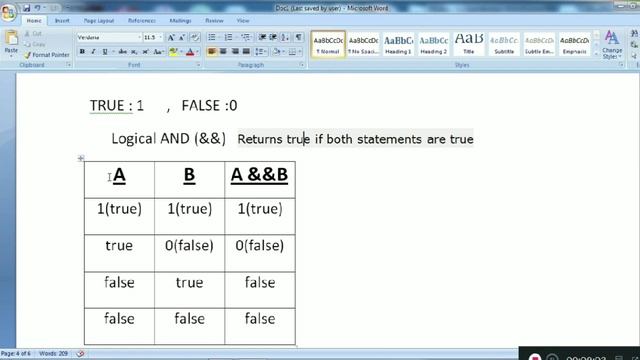Open the line spacing dropdown
This screenshot has width=640, height=360.
(260, 52)
